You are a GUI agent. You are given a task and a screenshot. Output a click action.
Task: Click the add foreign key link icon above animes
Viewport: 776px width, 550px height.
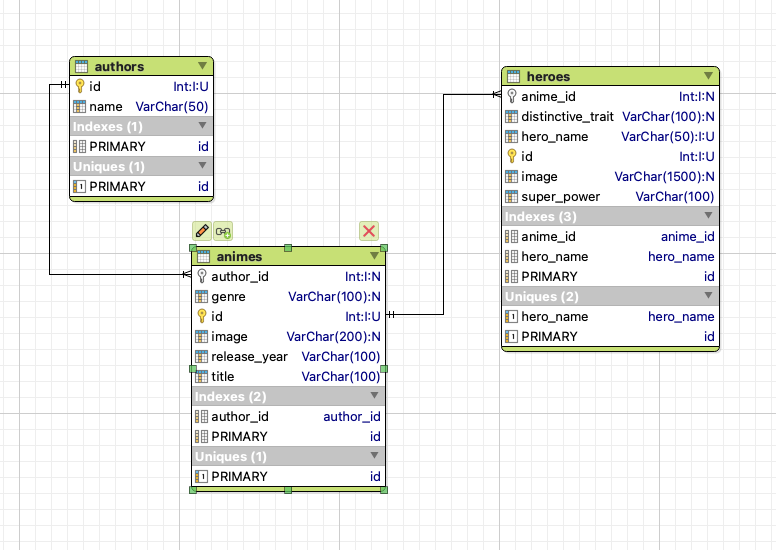[x=223, y=231]
